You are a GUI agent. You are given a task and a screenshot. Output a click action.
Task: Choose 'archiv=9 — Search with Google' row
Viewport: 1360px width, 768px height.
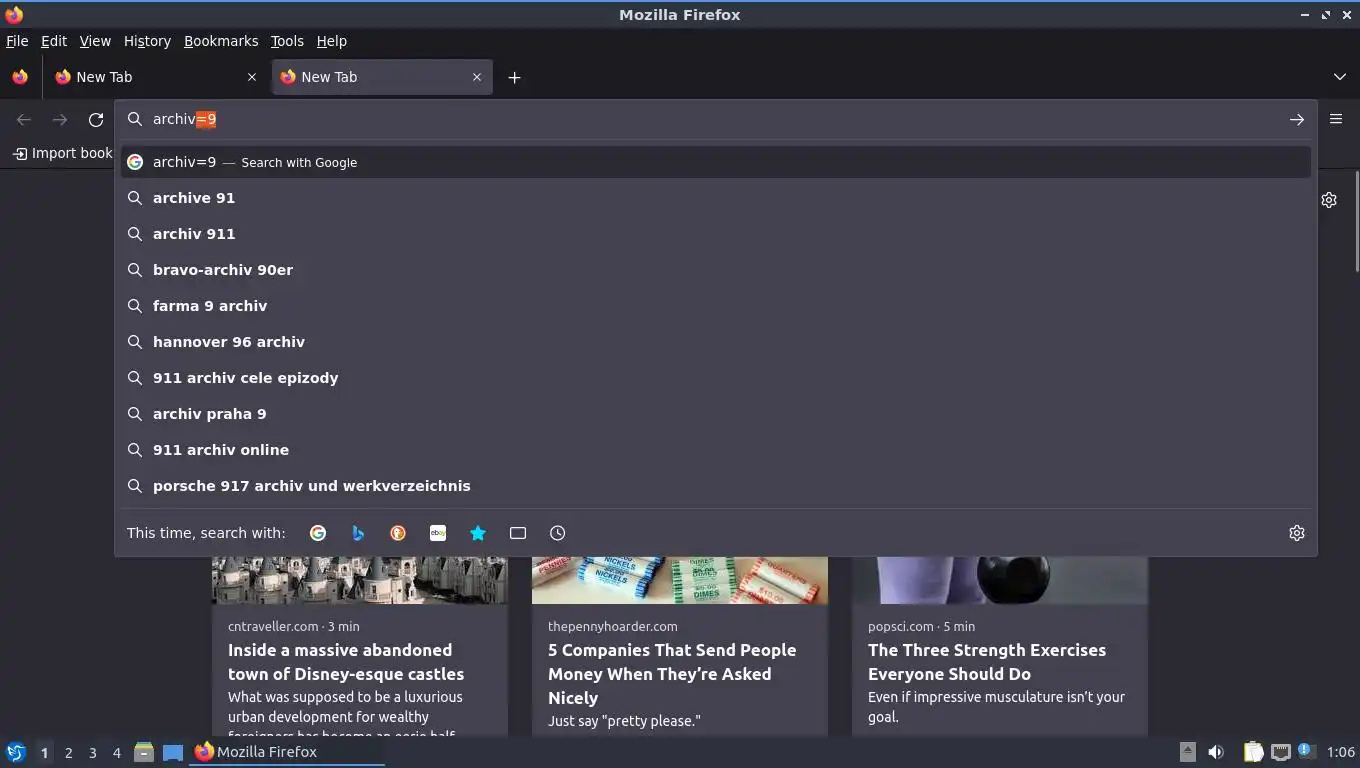click(x=716, y=162)
